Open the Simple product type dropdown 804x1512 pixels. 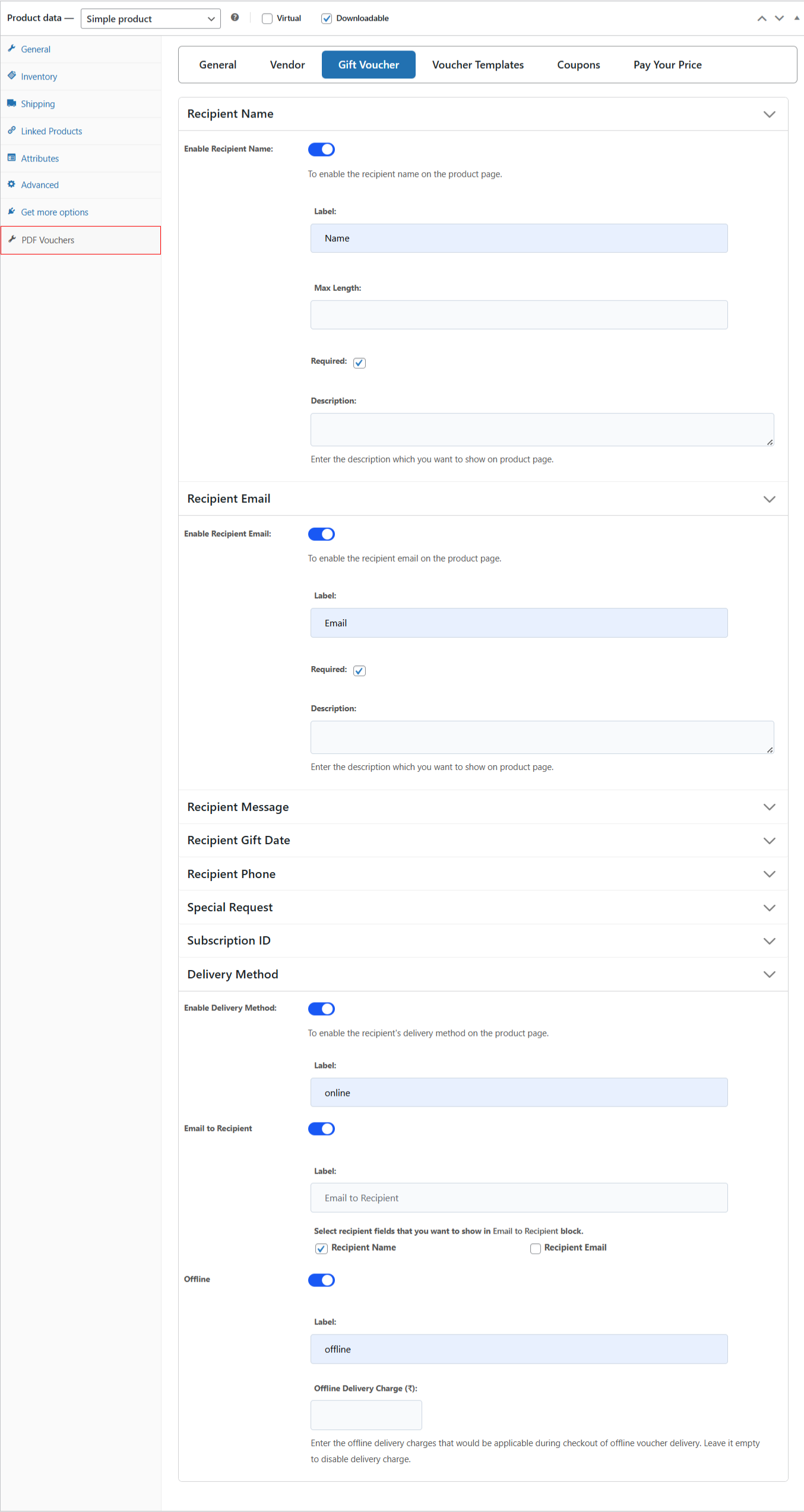tap(150, 18)
